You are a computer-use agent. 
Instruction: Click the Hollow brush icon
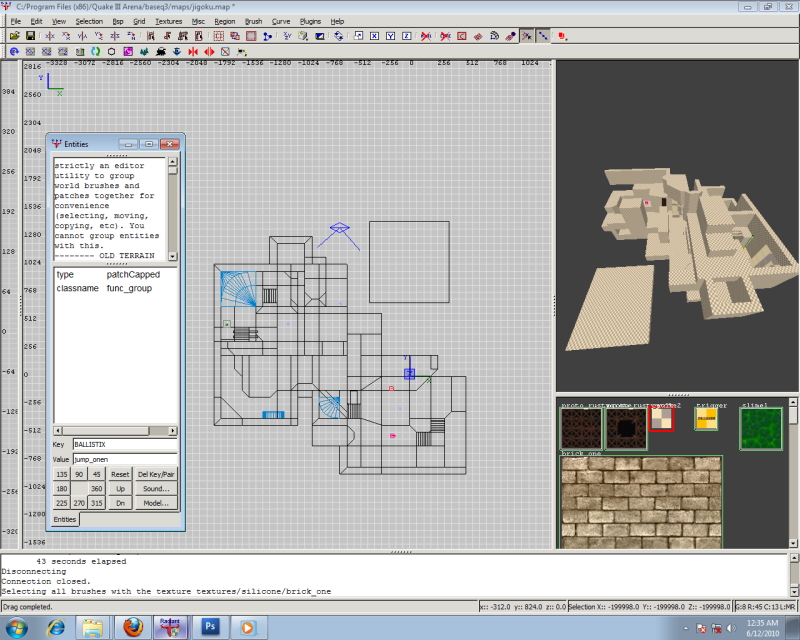(x=251, y=36)
